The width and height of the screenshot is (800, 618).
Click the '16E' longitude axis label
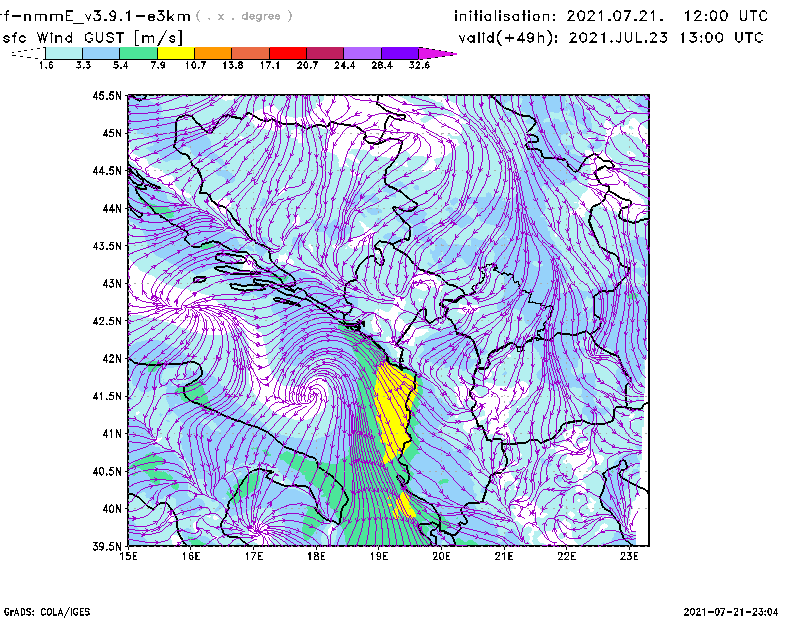pyautogui.click(x=191, y=556)
